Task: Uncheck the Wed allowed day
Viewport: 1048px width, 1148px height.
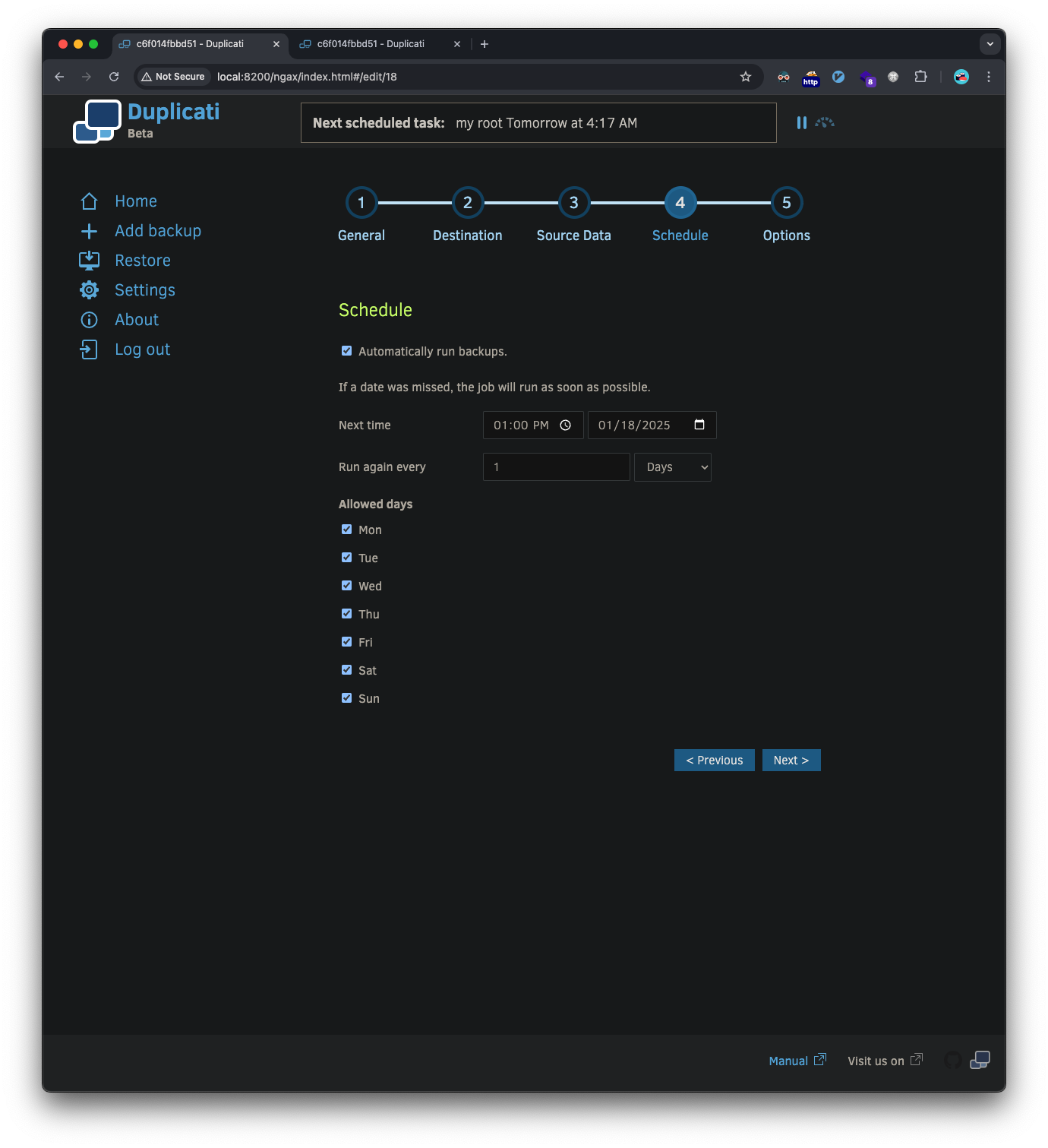Action: (347, 586)
